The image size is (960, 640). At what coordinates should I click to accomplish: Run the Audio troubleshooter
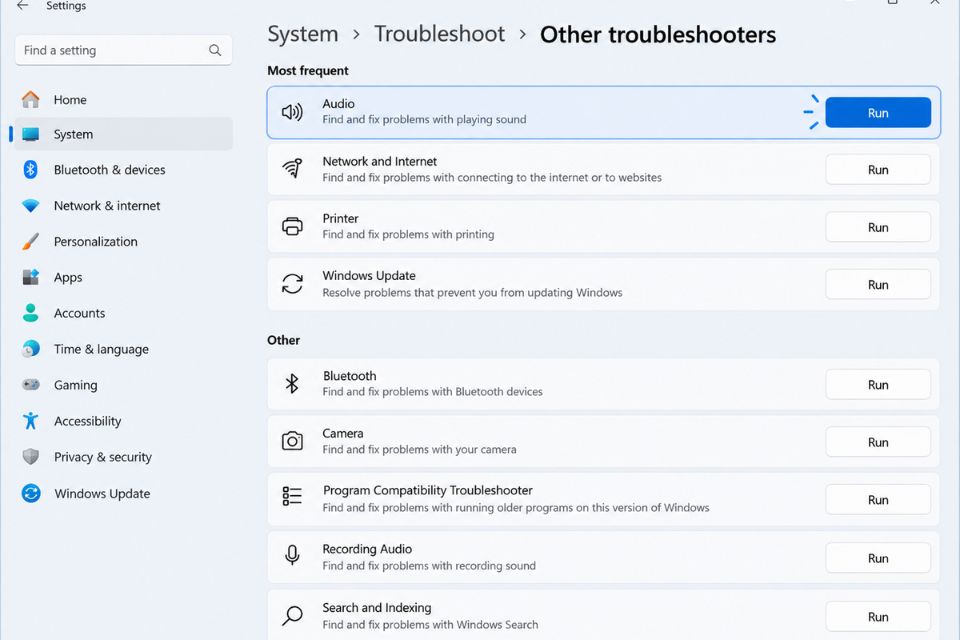878,113
